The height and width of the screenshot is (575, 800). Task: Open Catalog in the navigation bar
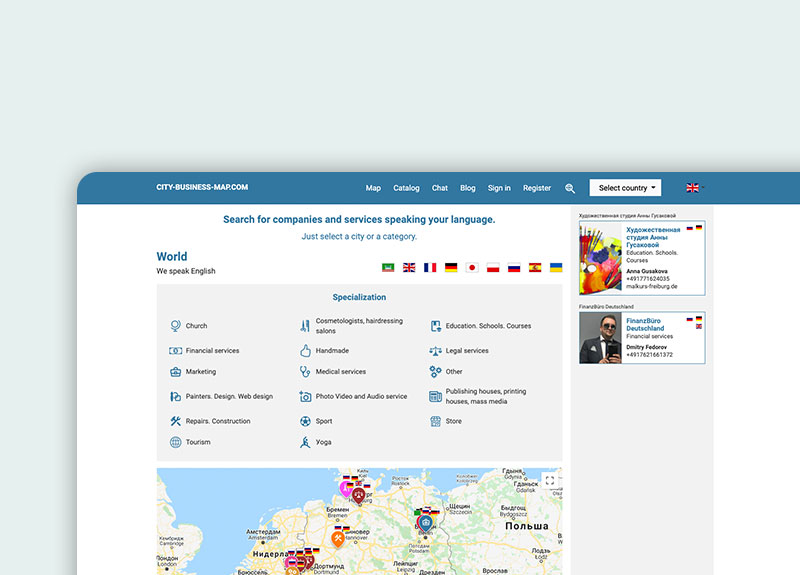(406, 188)
